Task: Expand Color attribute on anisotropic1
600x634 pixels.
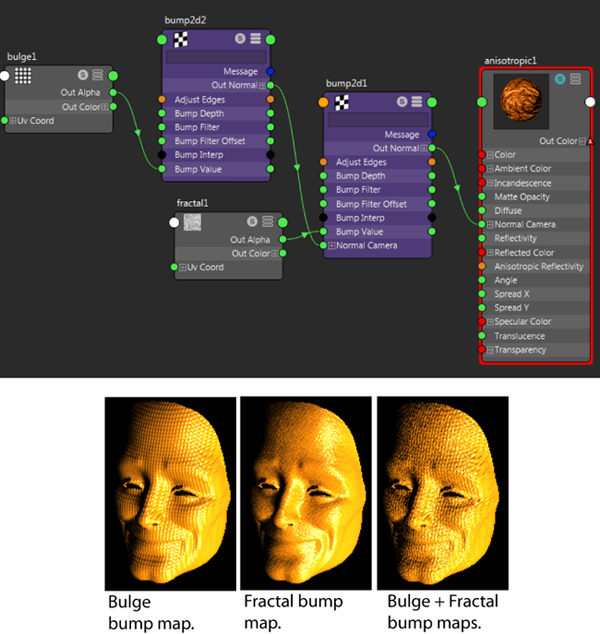Action: click(490, 155)
